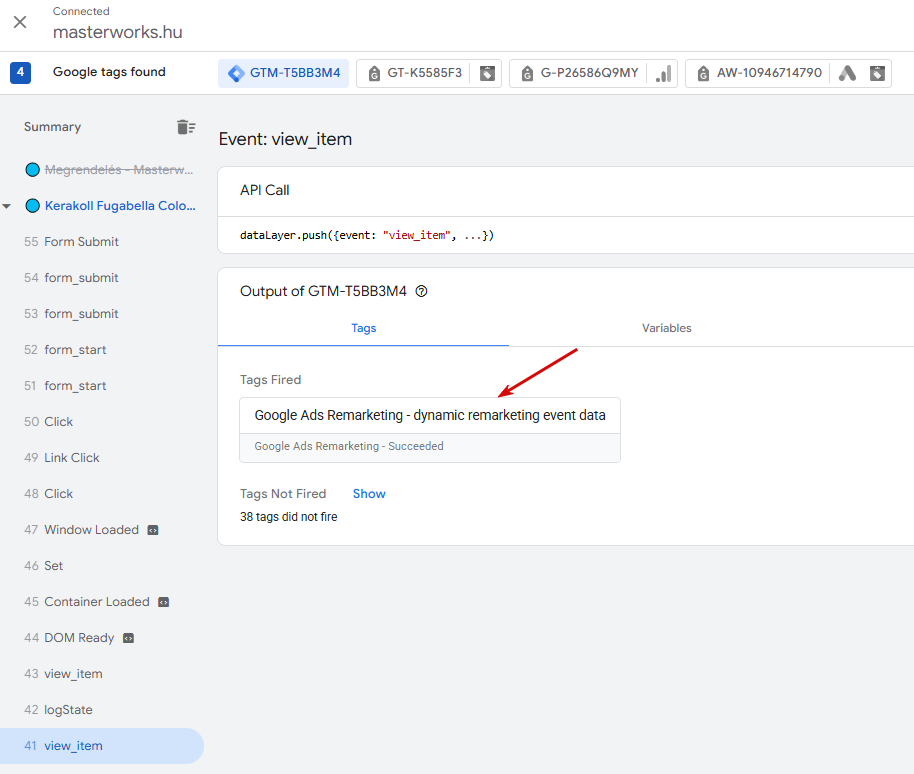The height and width of the screenshot is (774, 914).
Task: Click the GTM diamond icon in container chip
Action: point(236,73)
